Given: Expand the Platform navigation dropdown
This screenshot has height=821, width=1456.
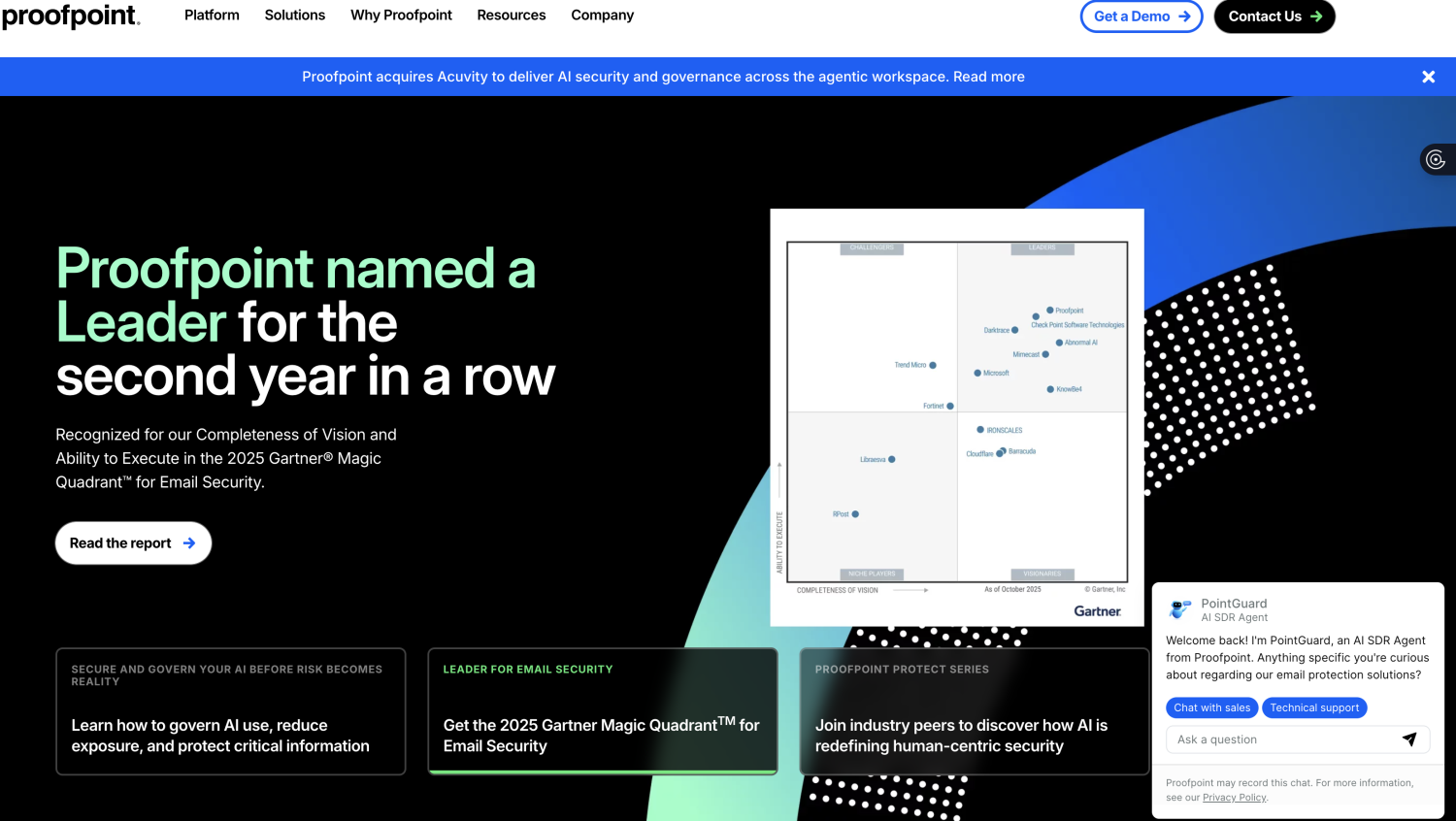Looking at the screenshot, I should pyautogui.click(x=212, y=16).
